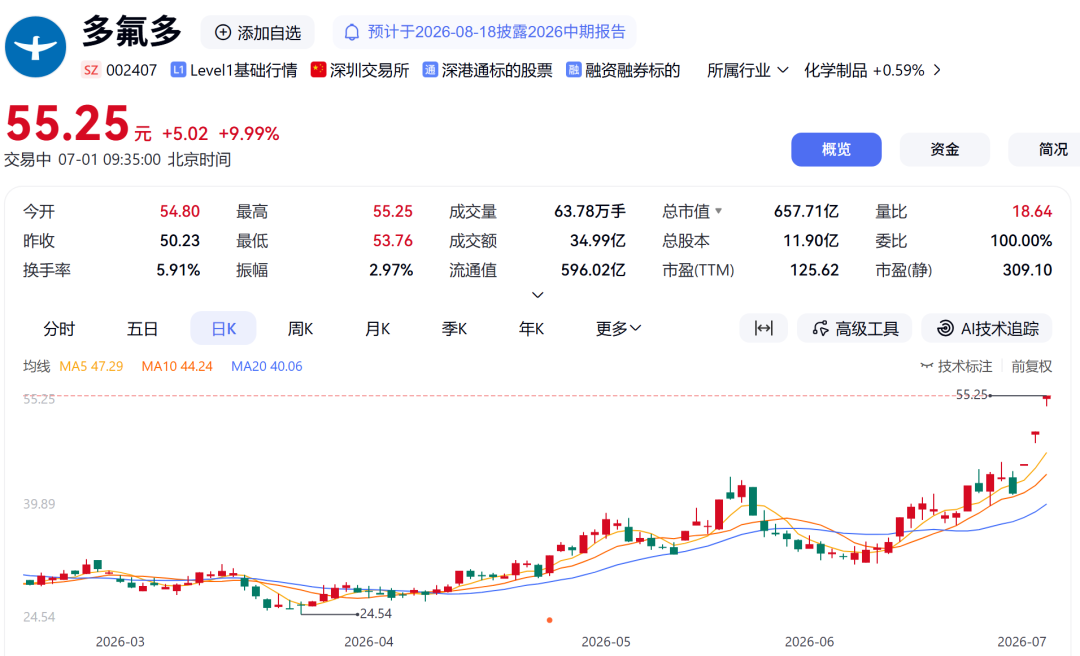Click the plus icon in 添加自选

click(x=222, y=32)
